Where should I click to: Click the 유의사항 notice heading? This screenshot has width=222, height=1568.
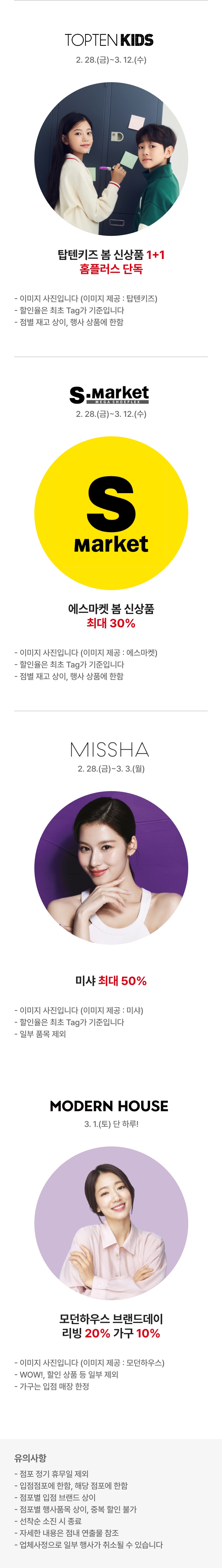(30, 1458)
